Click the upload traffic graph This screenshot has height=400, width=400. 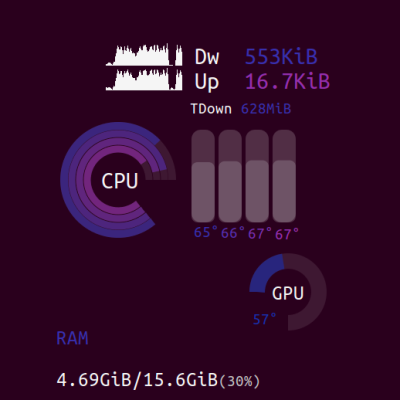pos(144,80)
